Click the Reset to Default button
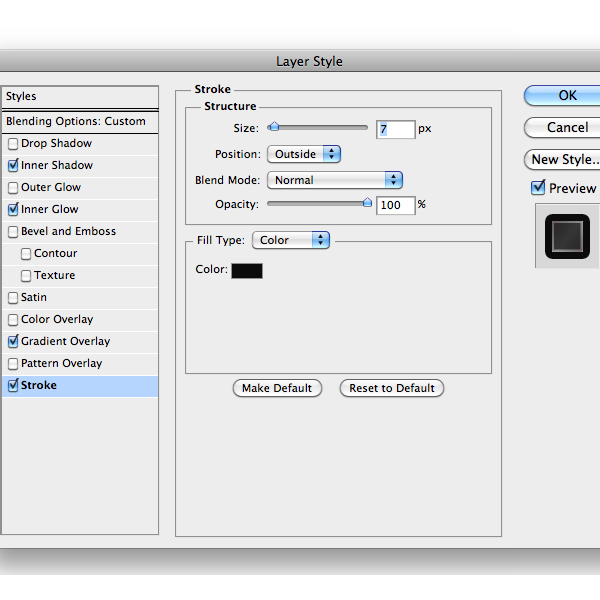Image resolution: width=600 pixels, height=600 pixels. tap(392, 388)
